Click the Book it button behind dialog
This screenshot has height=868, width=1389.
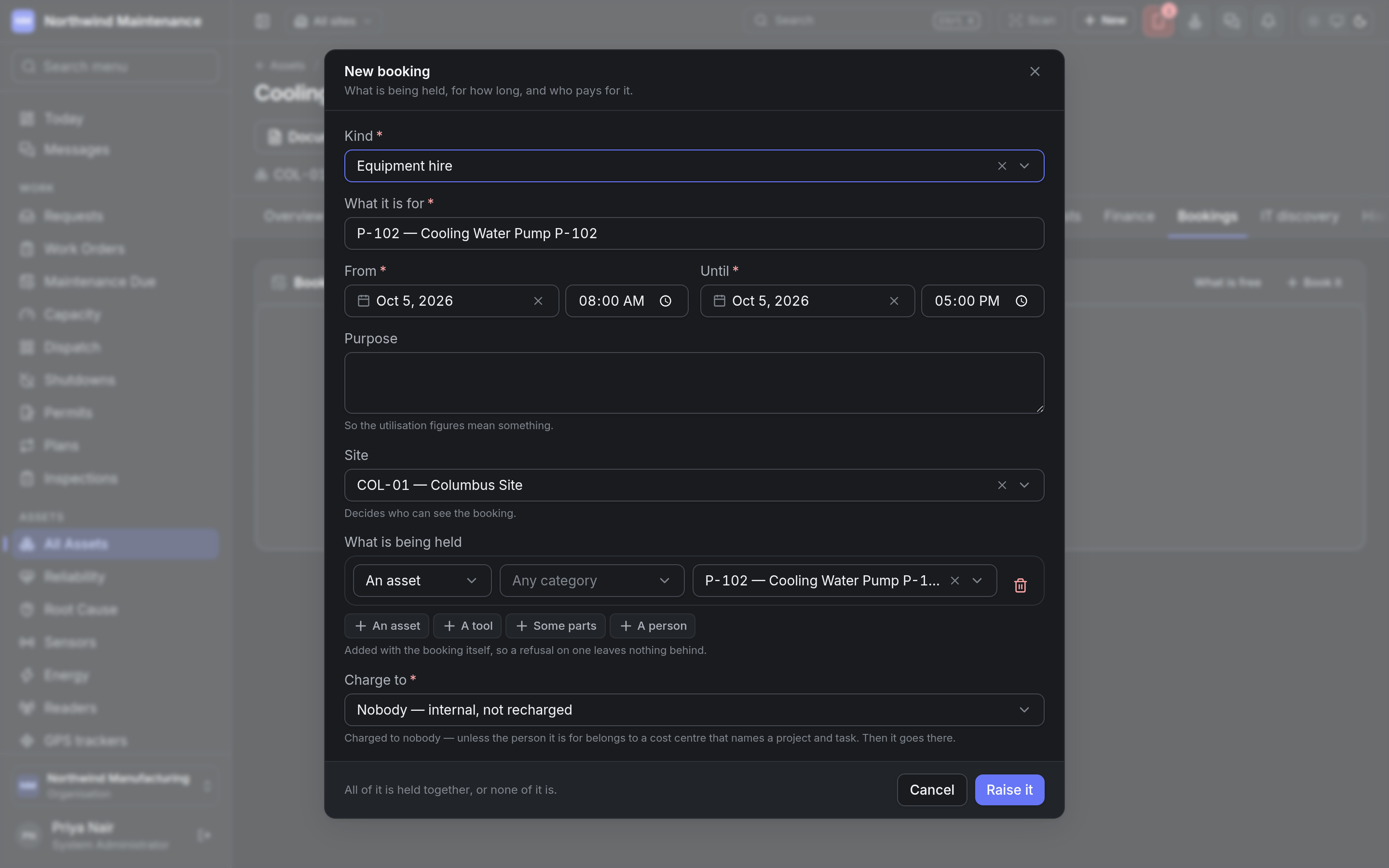1314,283
